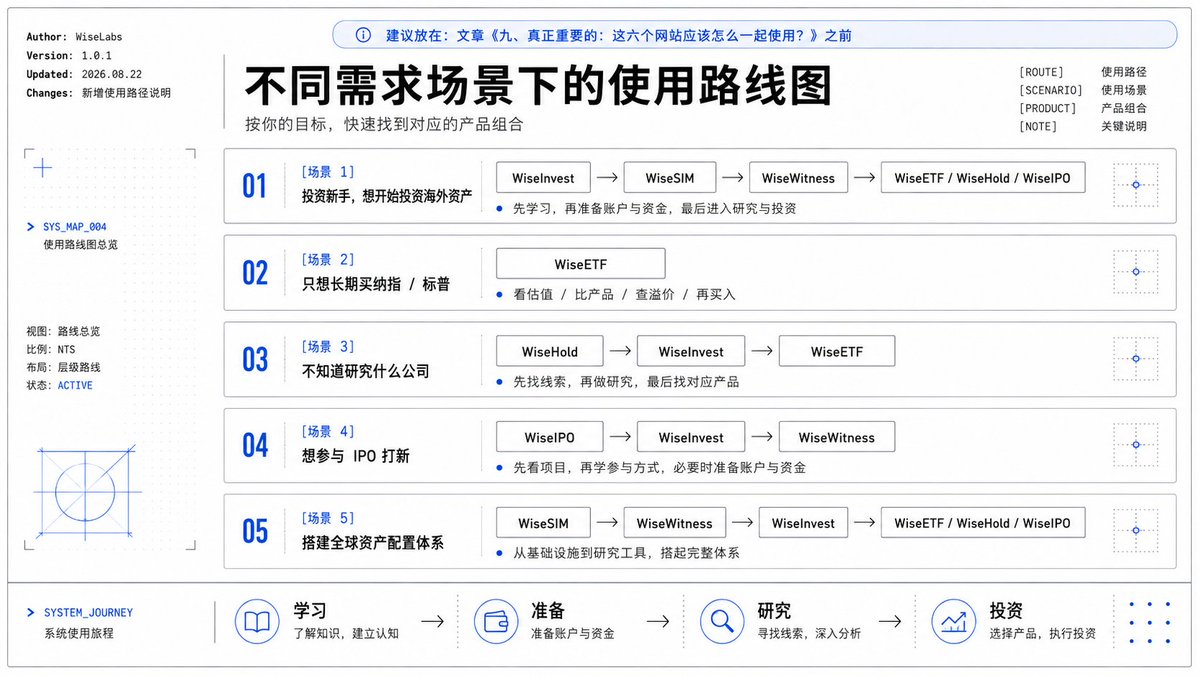This screenshot has width=1199, height=675.
Task: Click the text 只想长期买纳指 / 标普
Action: pyautogui.click(x=375, y=284)
